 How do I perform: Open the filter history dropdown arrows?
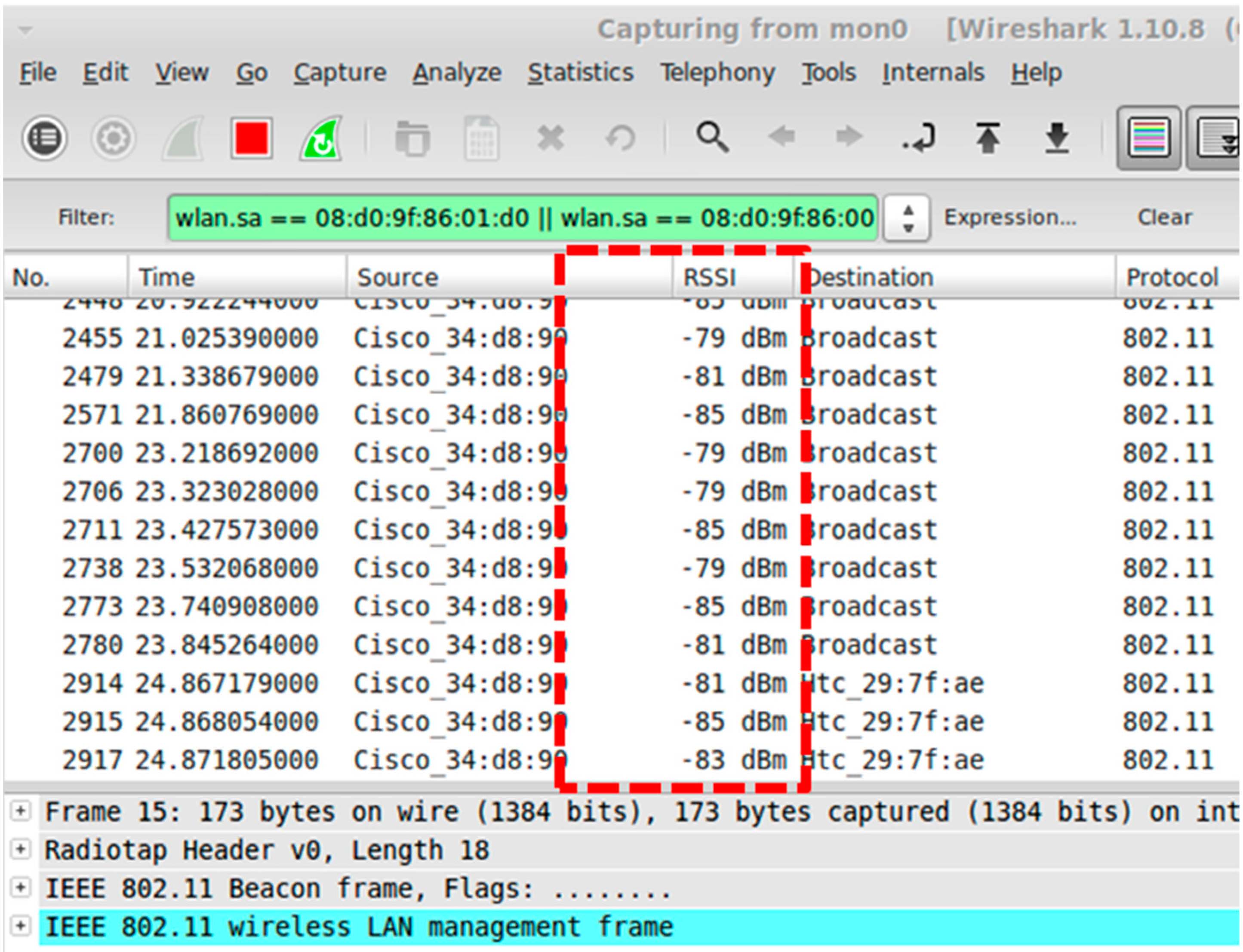908,218
